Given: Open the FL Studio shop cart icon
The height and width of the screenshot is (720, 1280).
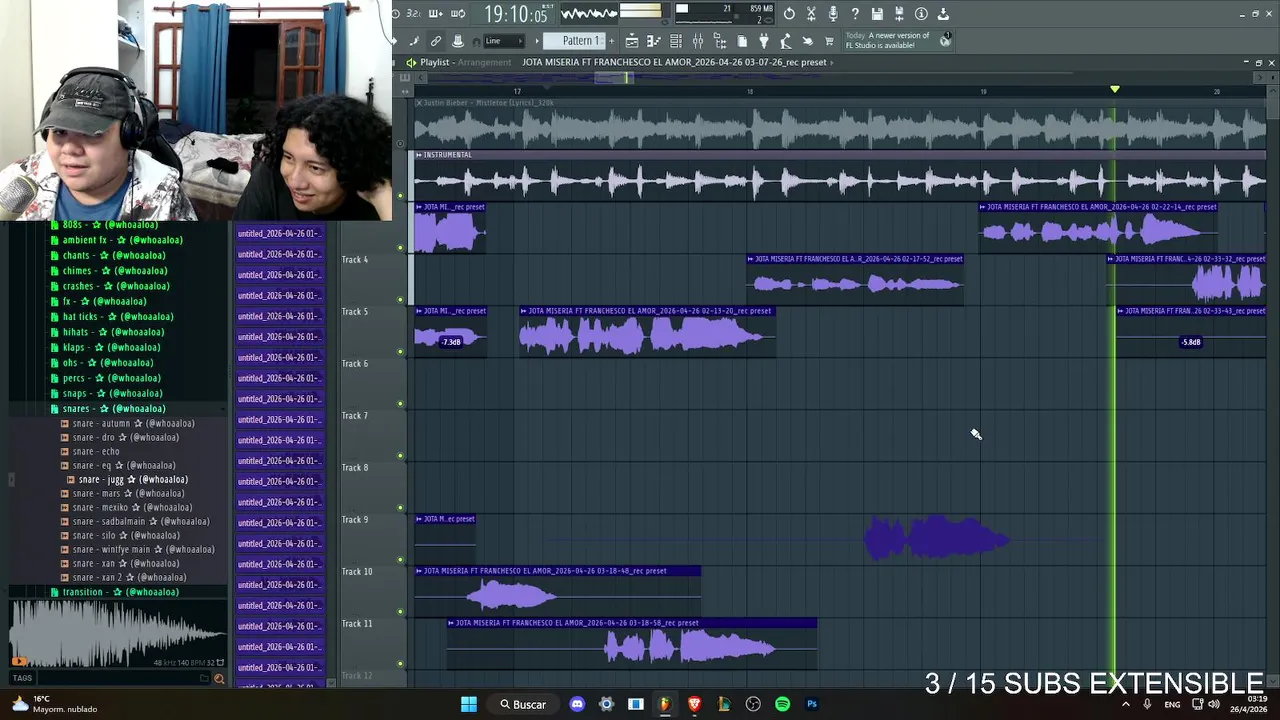Looking at the screenshot, I should pyautogui.click(x=829, y=41).
